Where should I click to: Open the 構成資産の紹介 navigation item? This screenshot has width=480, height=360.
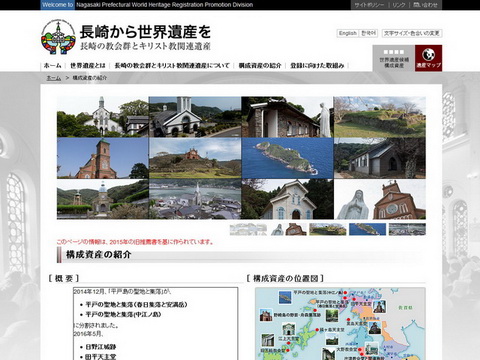coord(260,66)
